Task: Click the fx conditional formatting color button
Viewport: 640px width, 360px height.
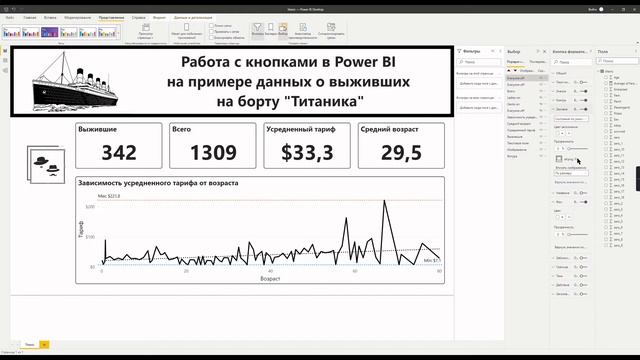Action: 569,133
